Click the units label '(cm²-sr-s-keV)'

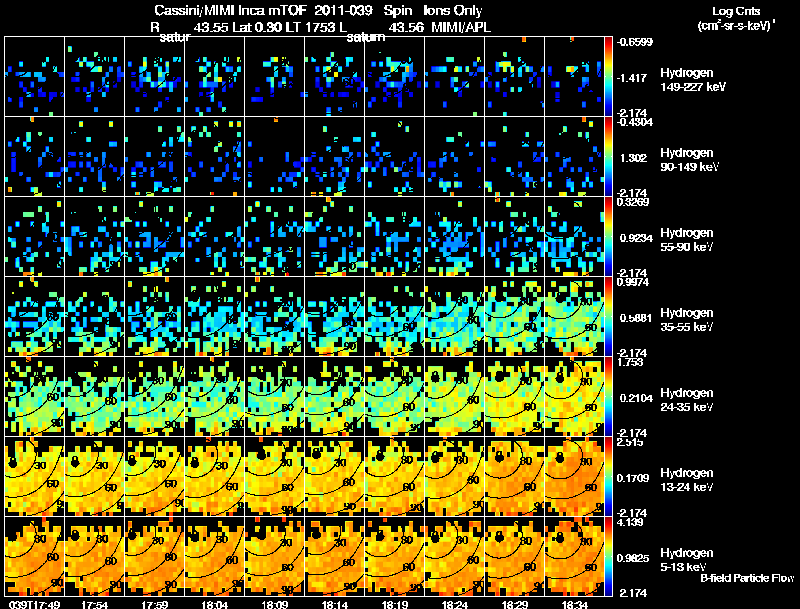point(735,25)
